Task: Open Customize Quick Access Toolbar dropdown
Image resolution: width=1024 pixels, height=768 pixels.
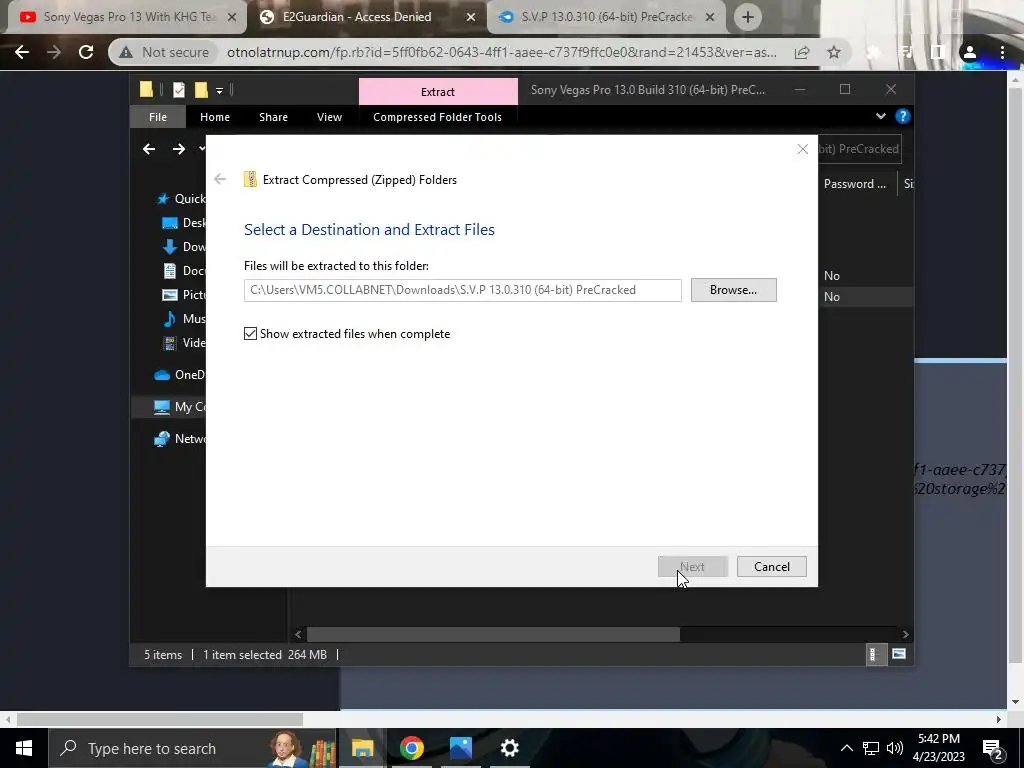Action: 219,91
